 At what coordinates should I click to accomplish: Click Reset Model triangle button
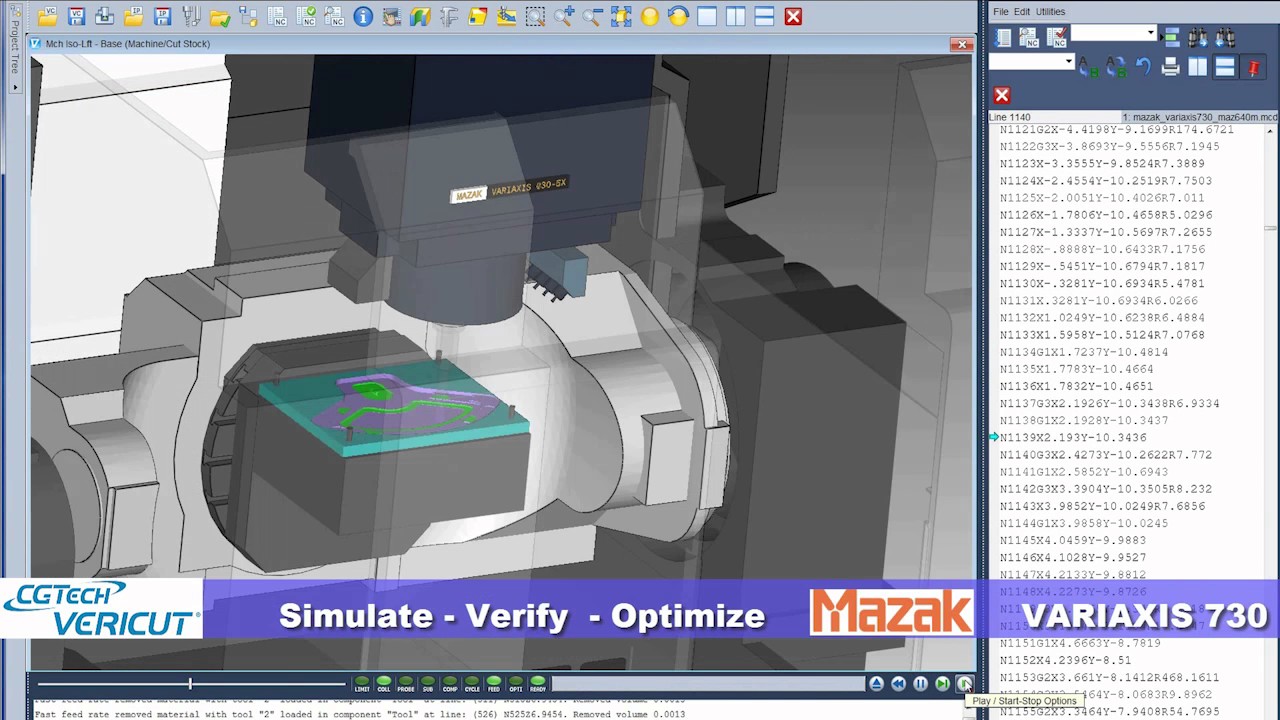click(876, 683)
